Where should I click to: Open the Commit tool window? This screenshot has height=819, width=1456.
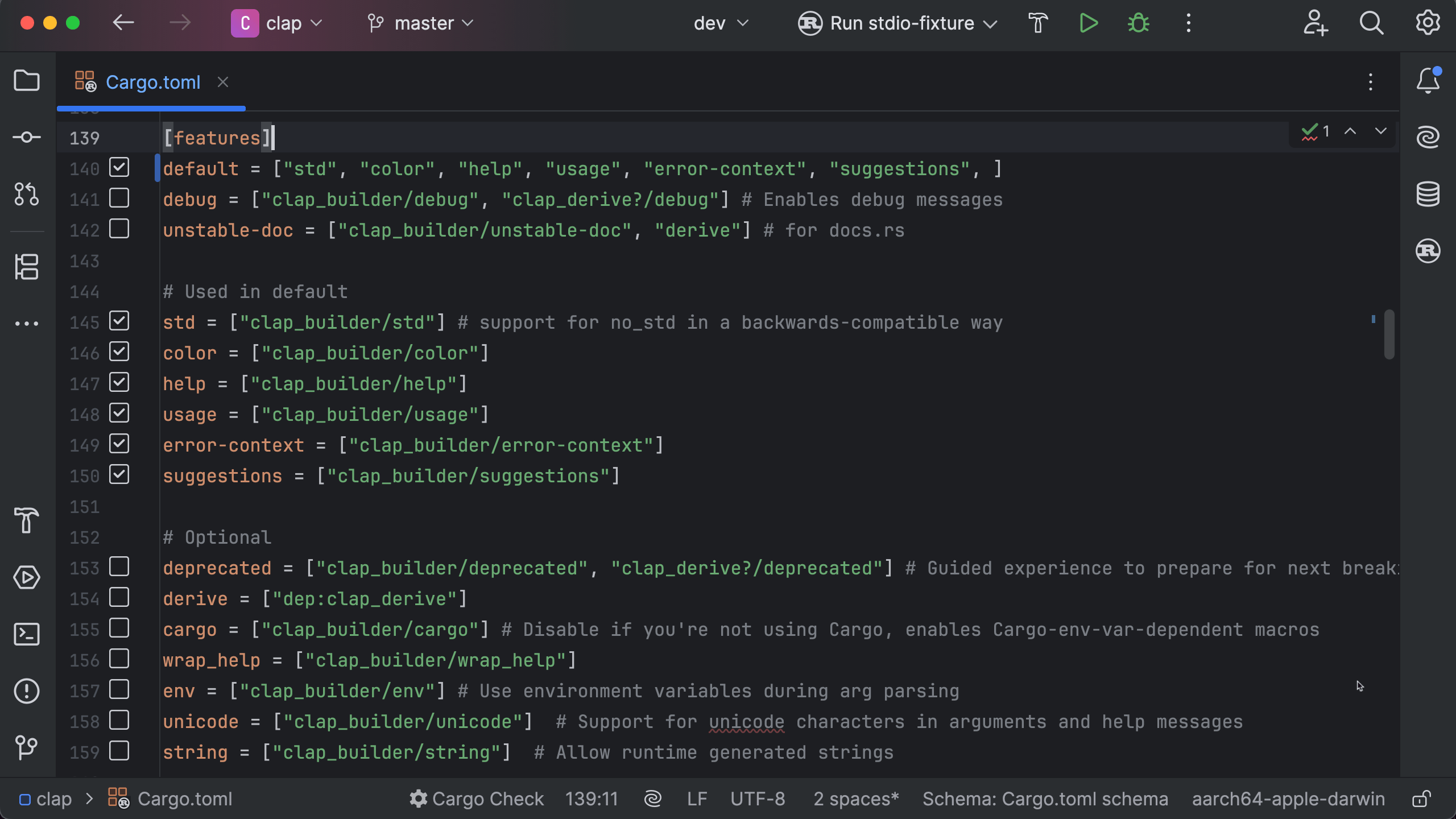[x=27, y=137]
